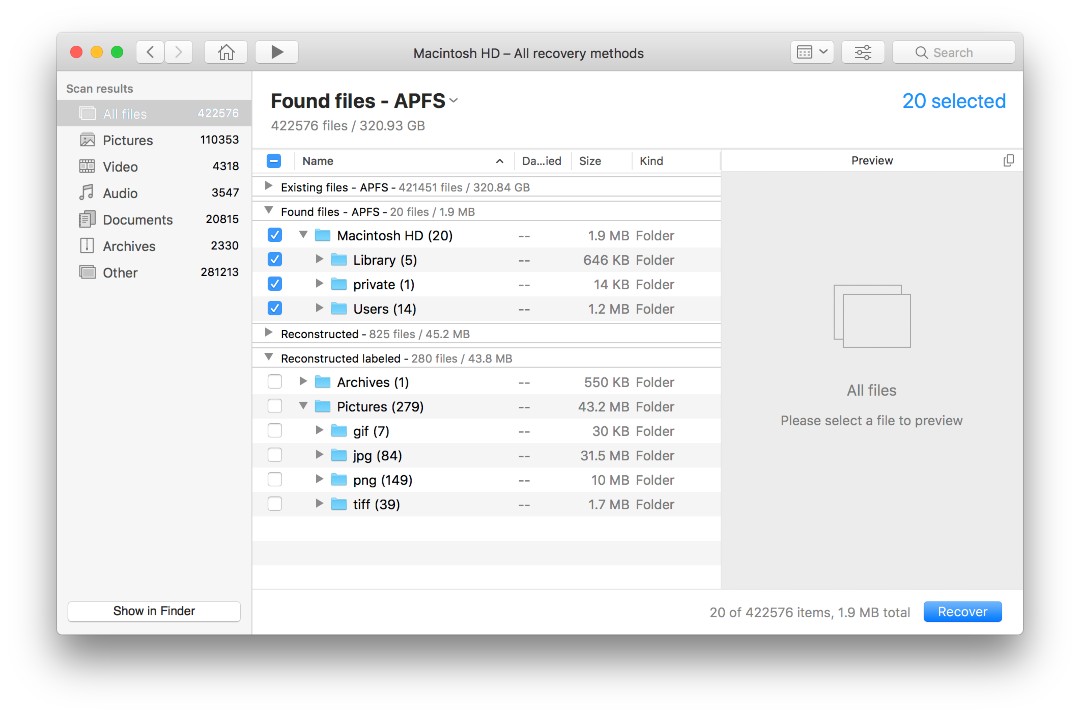Image resolution: width=1080 pixels, height=716 pixels.
Task: Expand the jpg (84) folder
Action: coord(319,454)
